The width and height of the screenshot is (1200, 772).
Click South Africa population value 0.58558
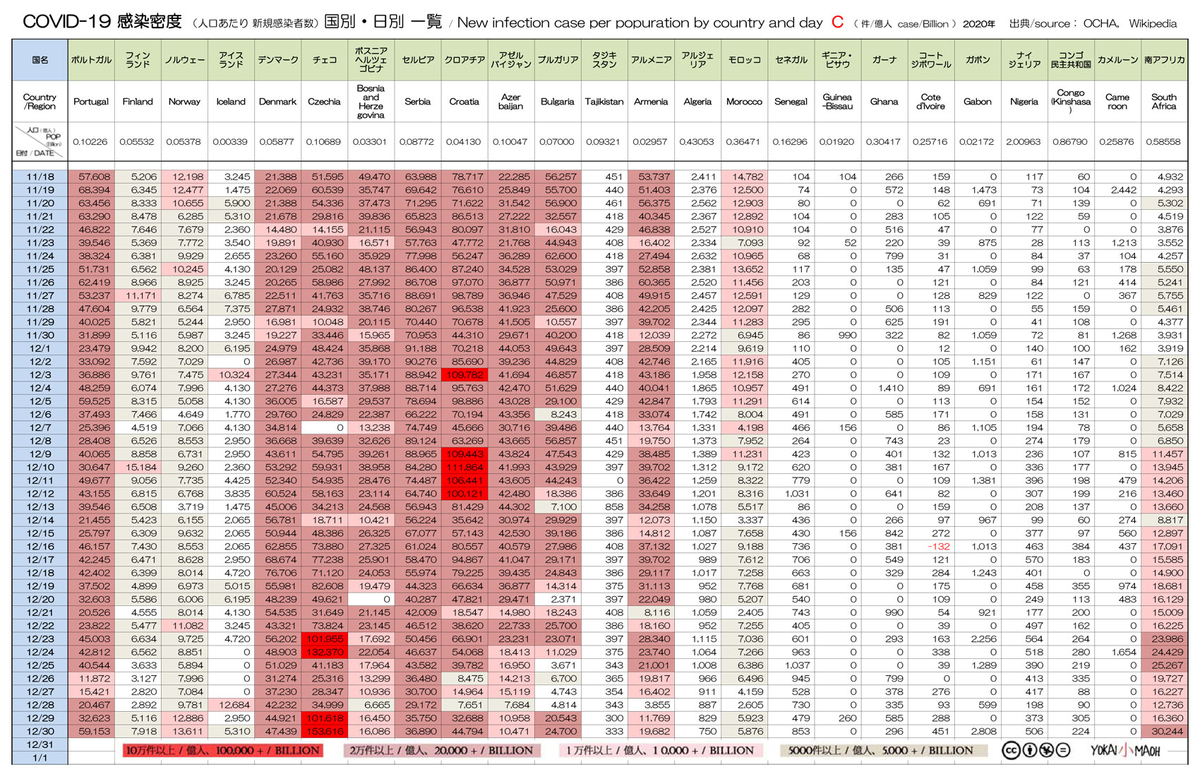point(1164,143)
